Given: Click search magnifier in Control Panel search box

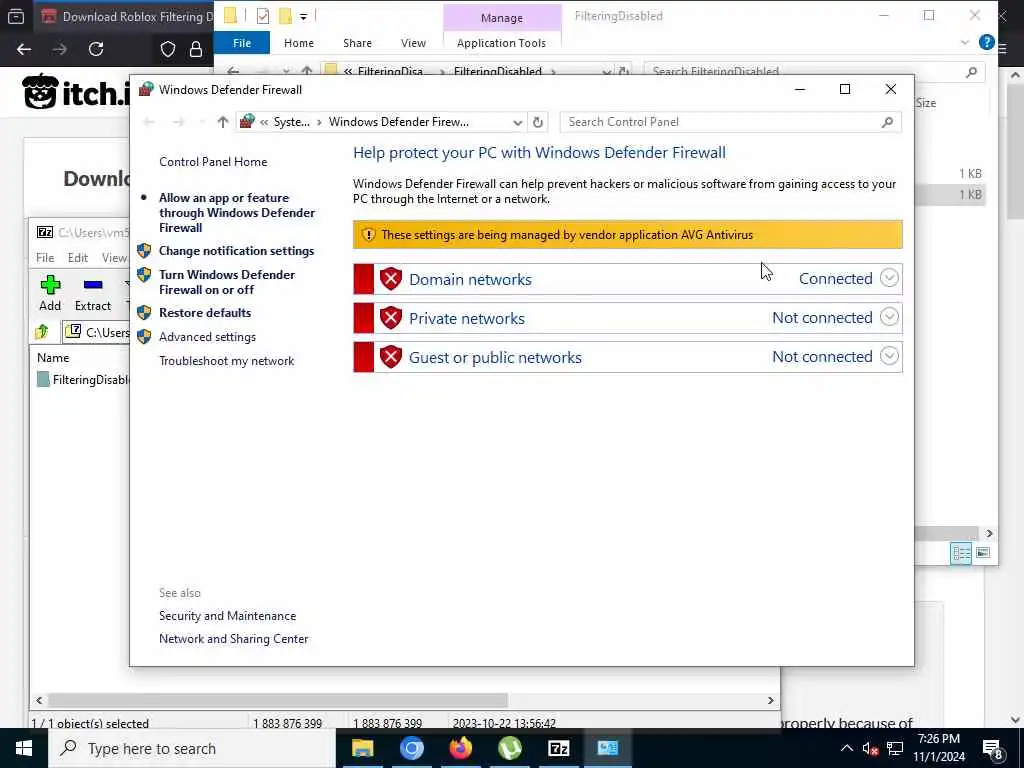Looking at the screenshot, I should point(887,122).
